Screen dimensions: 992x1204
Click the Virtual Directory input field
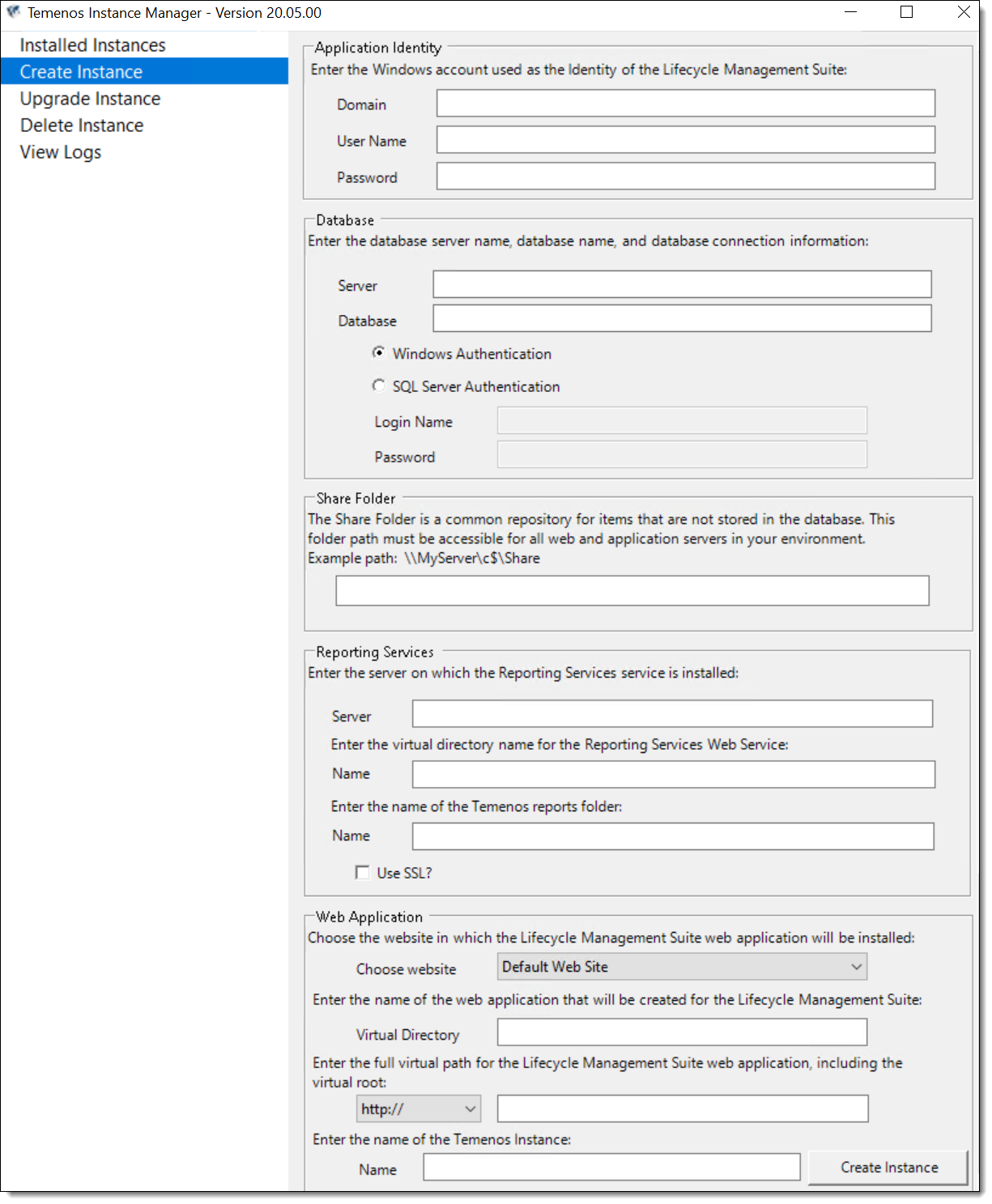coord(682,1032)
